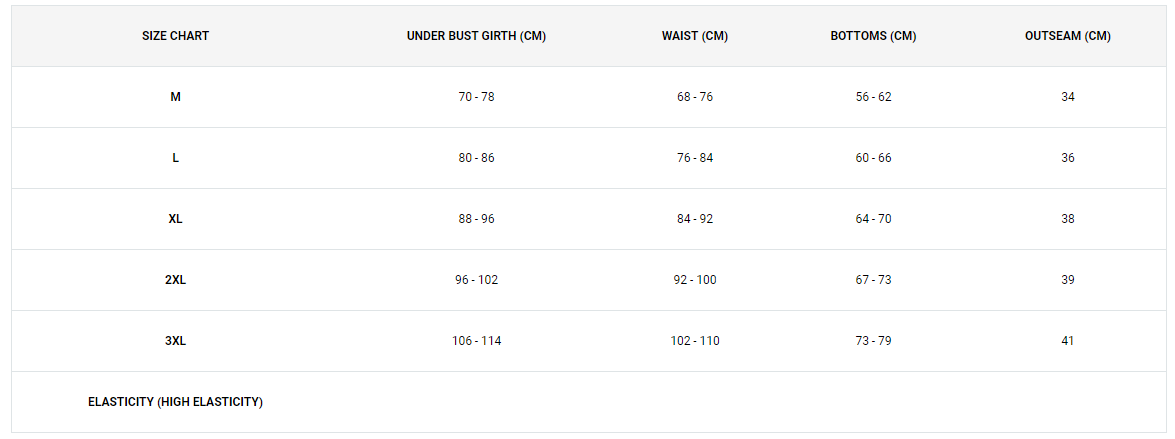Click the ELASTICITY (HIGH ELASTICITY) text
This screenshot has height=439, width=1175.
(x=175, y=402)
